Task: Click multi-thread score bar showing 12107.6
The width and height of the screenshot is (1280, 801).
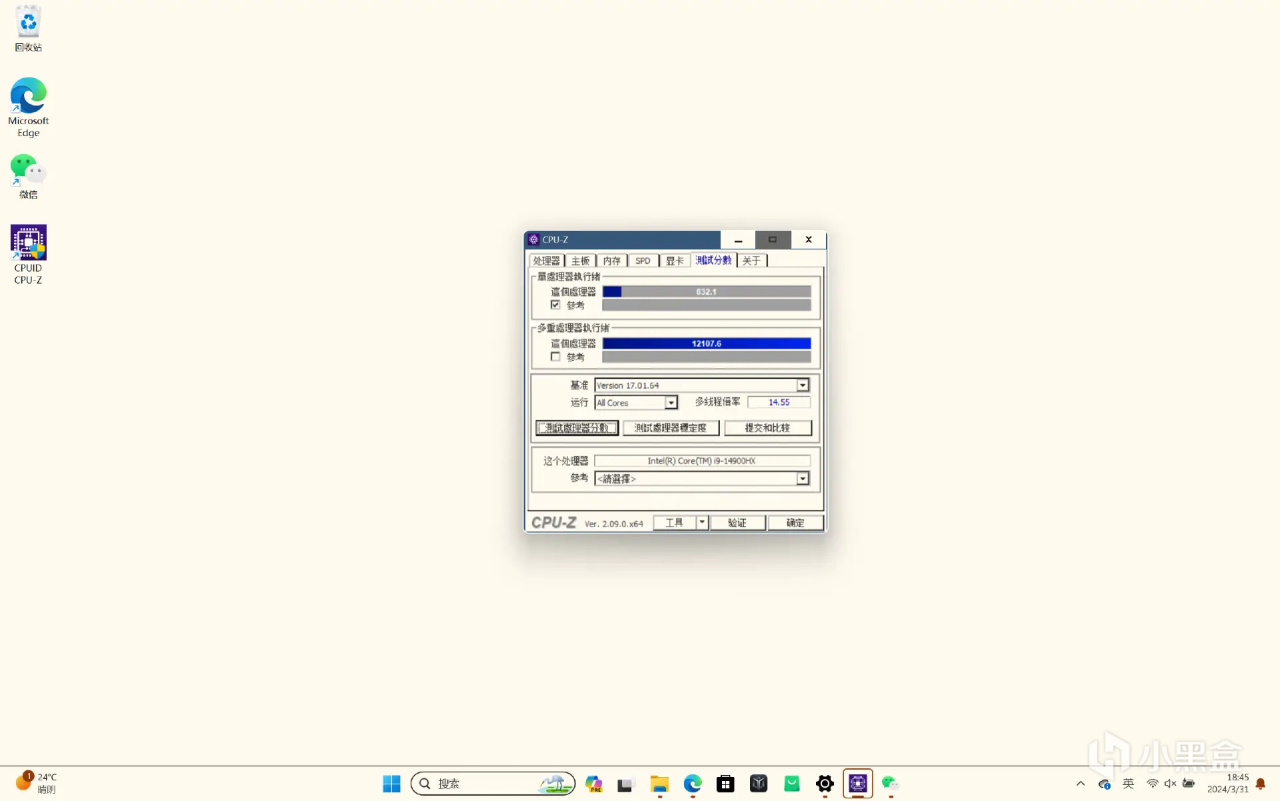Action: (x=707, y=344)
